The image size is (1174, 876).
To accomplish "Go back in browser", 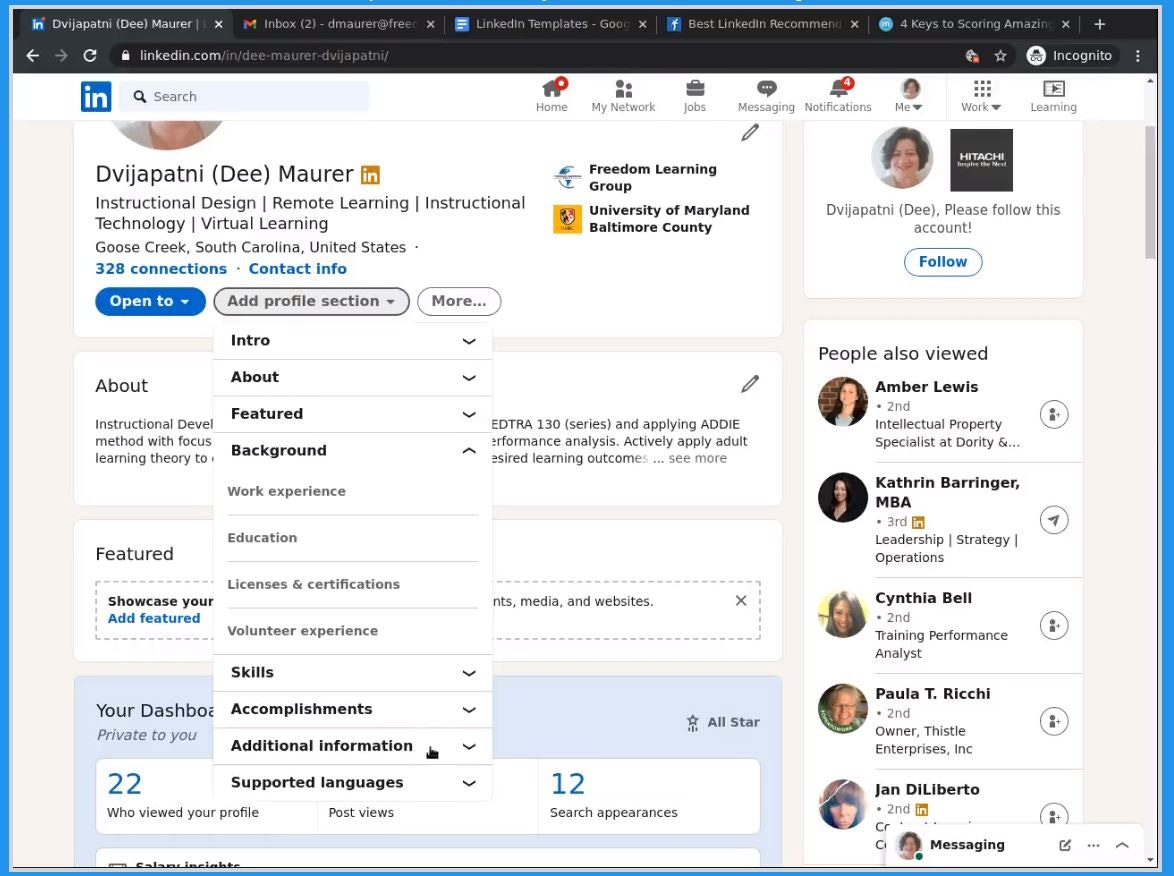I will pyautogui.click(x=32, y=55).
